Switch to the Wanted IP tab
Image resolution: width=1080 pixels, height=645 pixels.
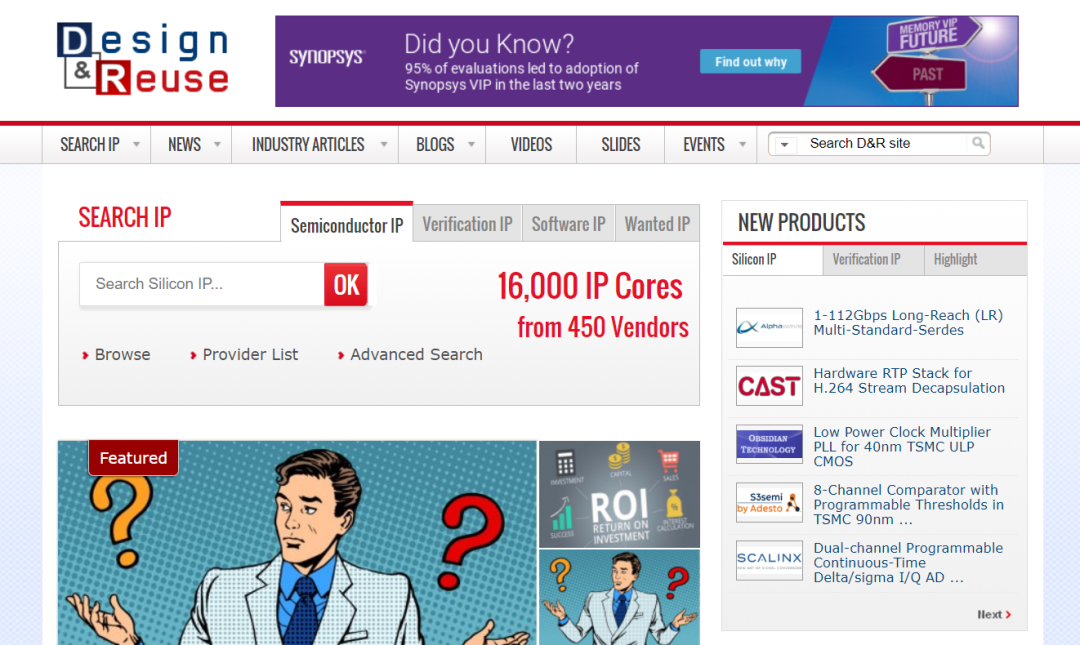[657, 223]
